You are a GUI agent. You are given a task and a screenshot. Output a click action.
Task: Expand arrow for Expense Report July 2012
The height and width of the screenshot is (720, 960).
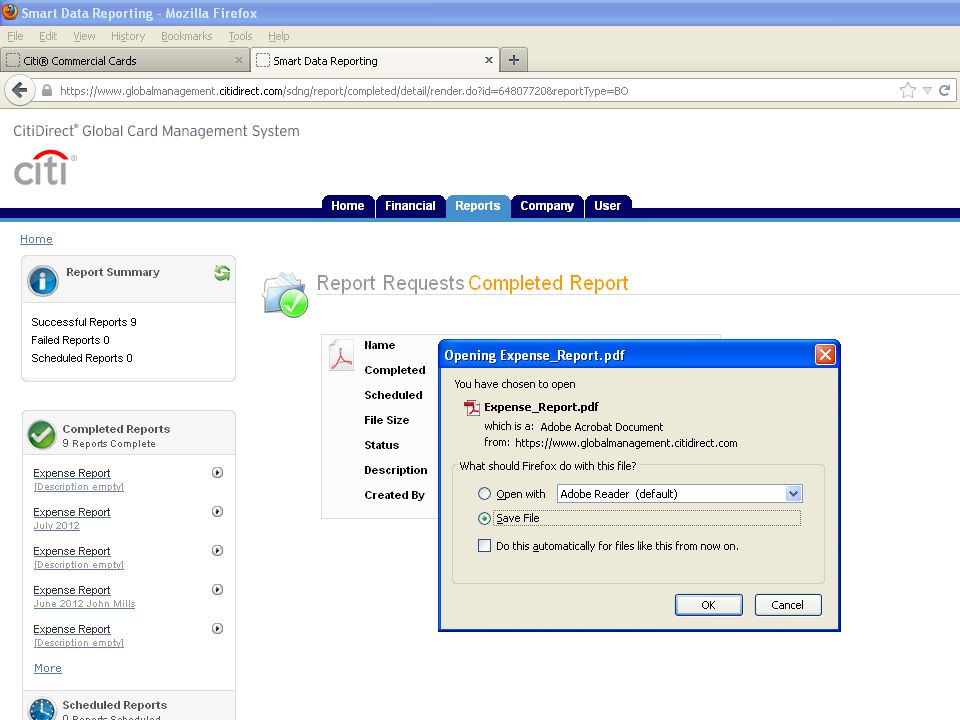[217, 511]
